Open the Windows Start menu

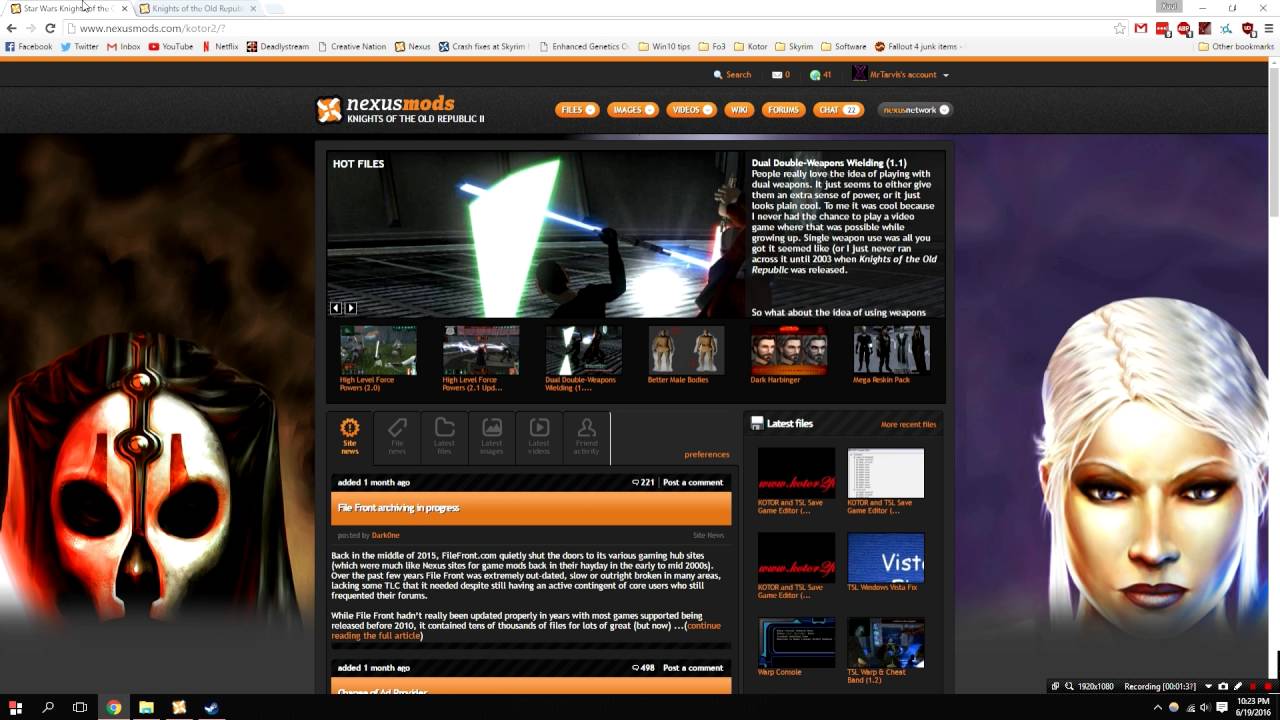click(x=15, y=707)
